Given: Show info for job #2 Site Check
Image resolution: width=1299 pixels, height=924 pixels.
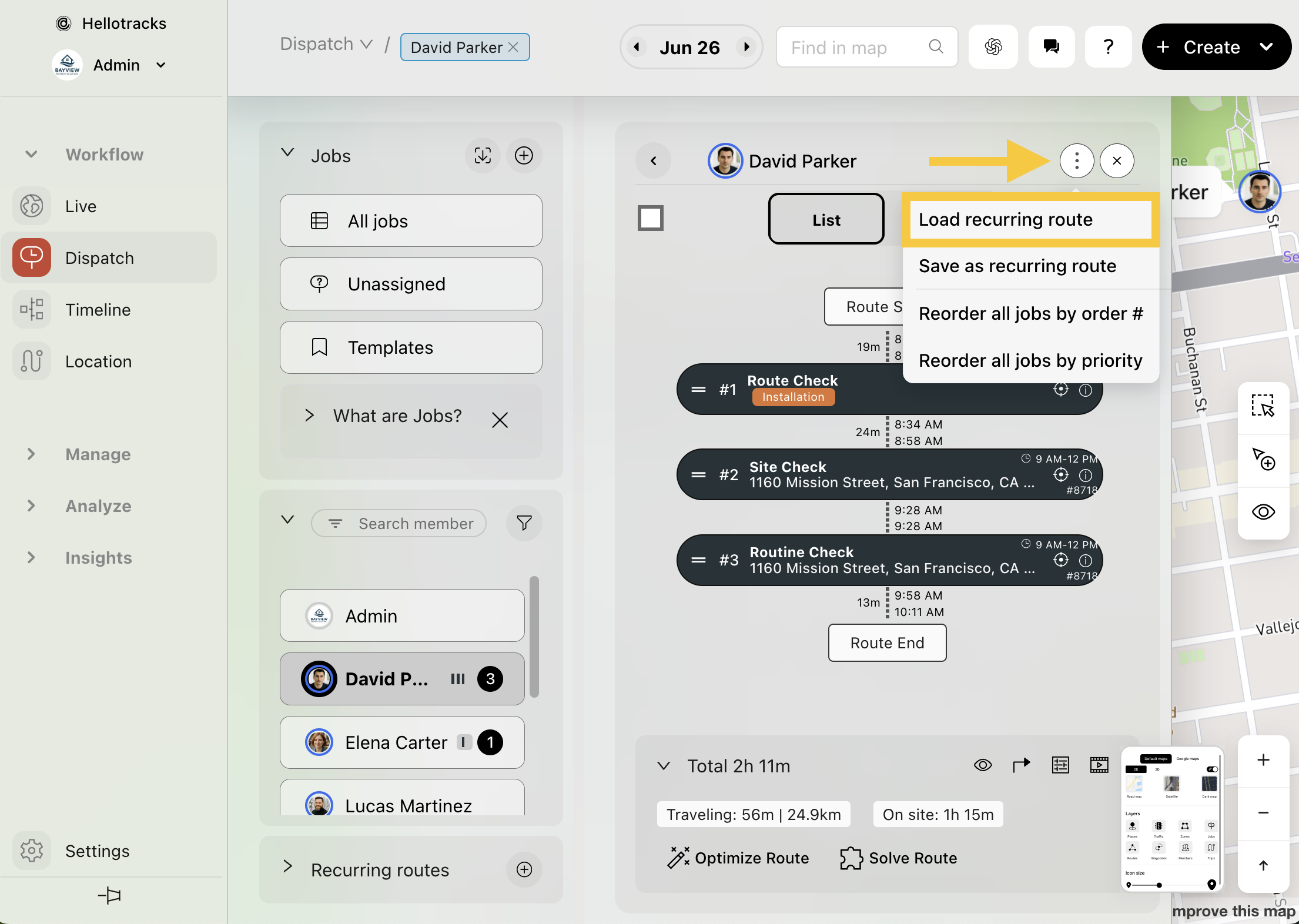Looking at the screenshot, I should pos(1085,474).
